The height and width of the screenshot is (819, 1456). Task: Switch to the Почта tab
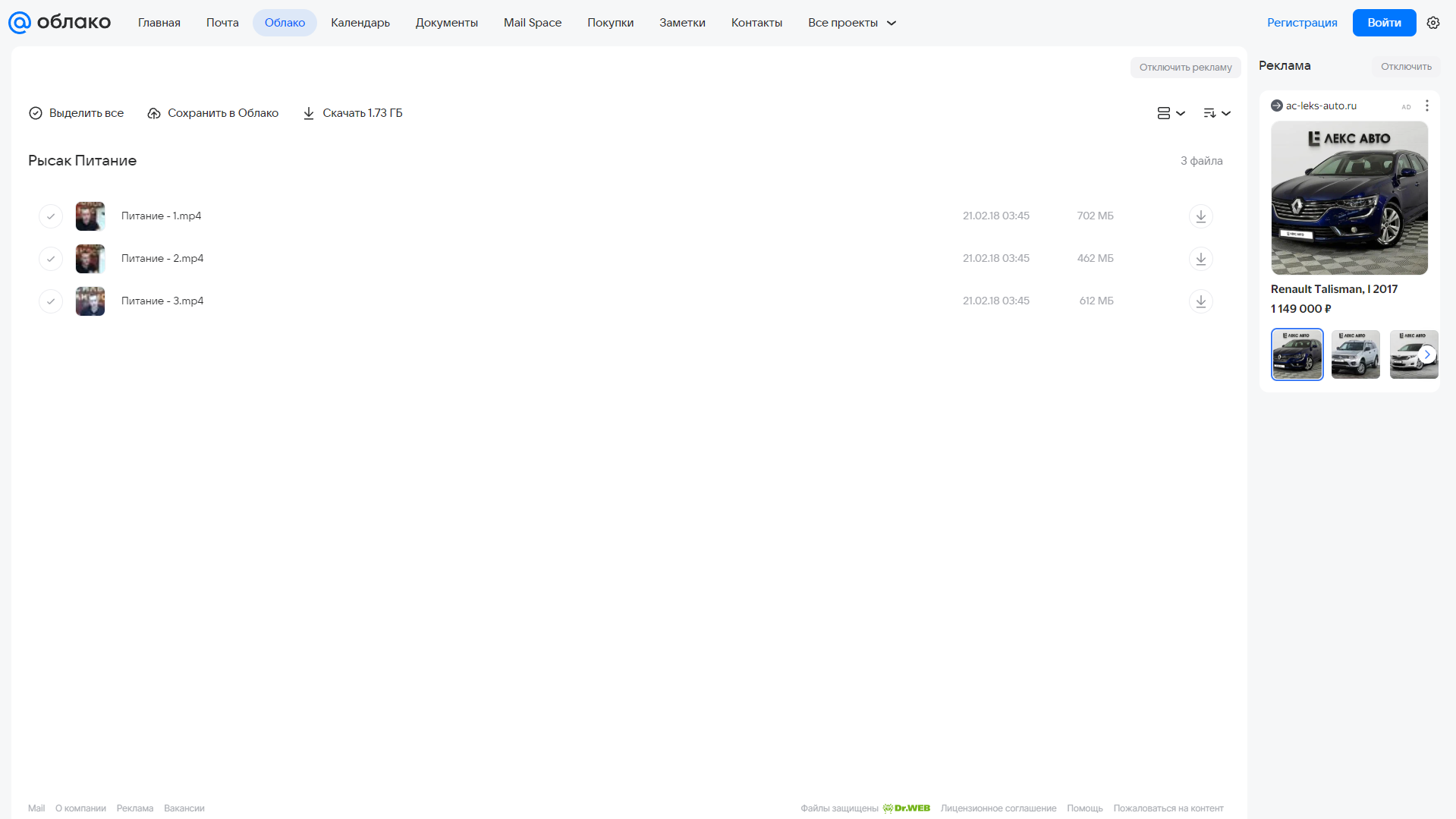pyautogui.click(x=222, y=23)
